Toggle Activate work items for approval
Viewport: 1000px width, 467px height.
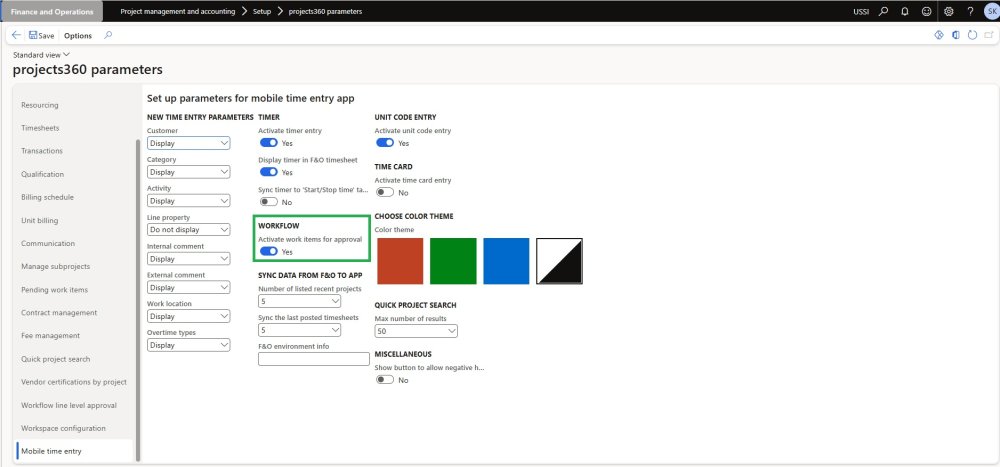[268, 251]
